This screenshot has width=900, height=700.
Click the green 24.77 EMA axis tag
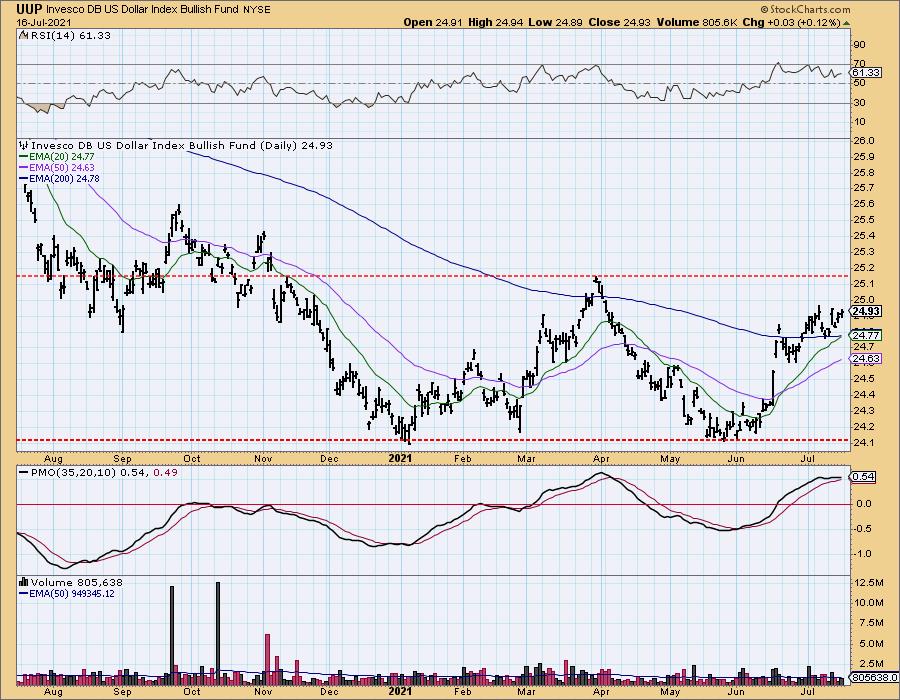pyautogui.click(x=866, y=336)
